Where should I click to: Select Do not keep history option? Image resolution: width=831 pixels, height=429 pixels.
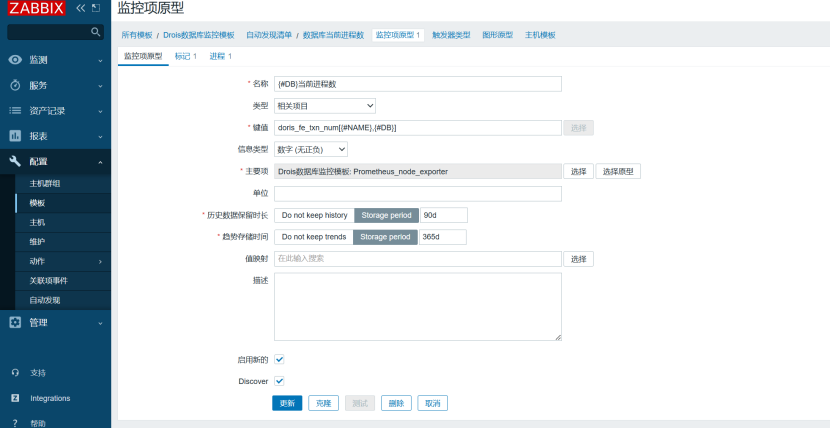pos(314,215)
